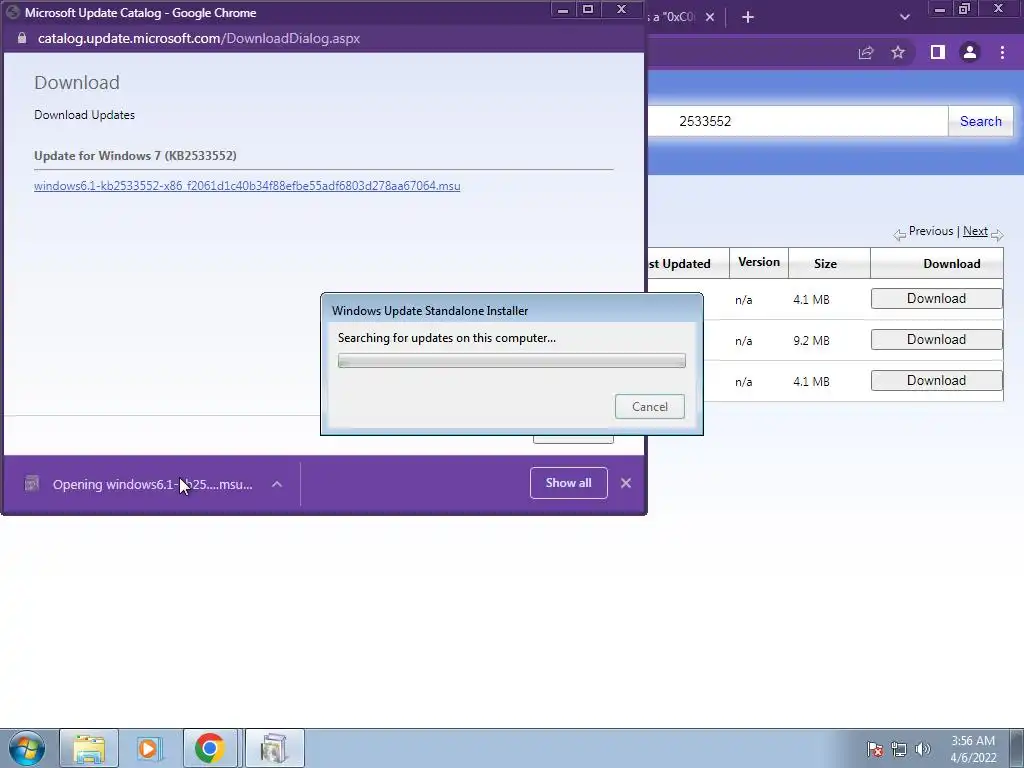Expand options for the downloaded msu file
Image resolution: width=1024 pixels, height=768 pixels.
click(x=277, y=485)
